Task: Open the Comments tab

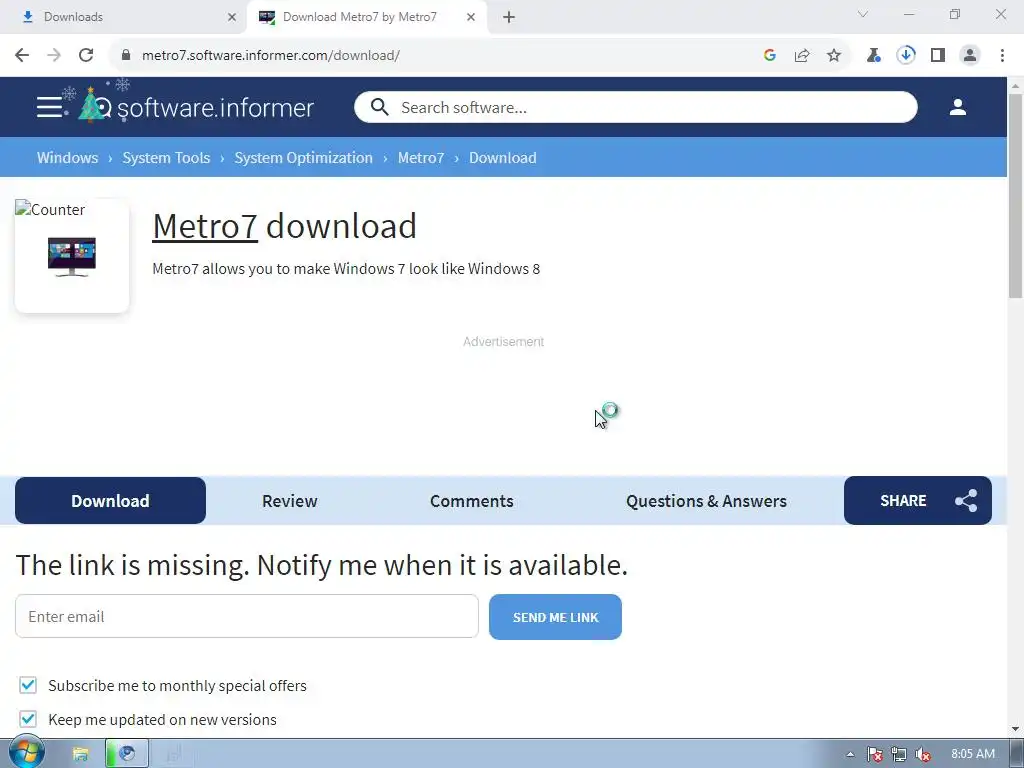Action: [472, 501]
